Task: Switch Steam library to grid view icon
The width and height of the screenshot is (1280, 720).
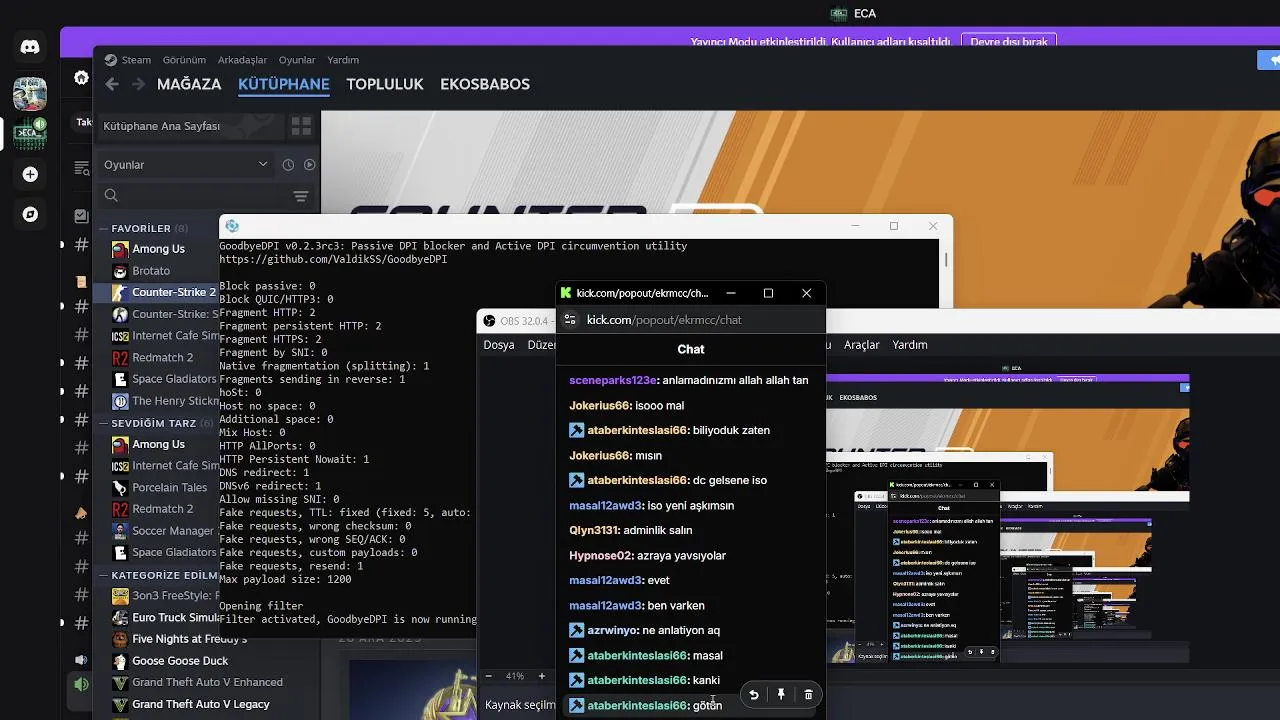Action: [301, 126]
